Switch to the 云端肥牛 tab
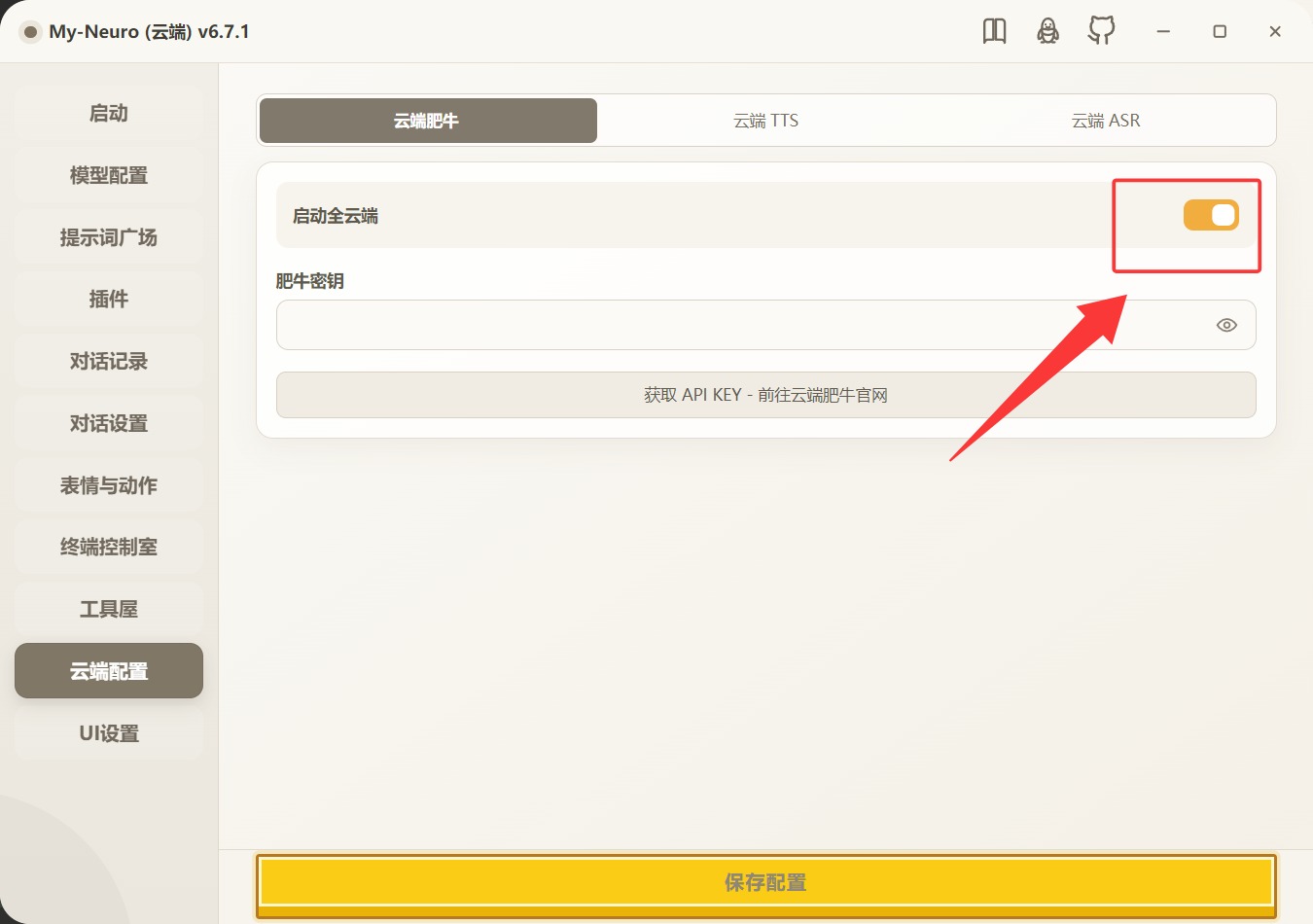 tap(428, 121)
